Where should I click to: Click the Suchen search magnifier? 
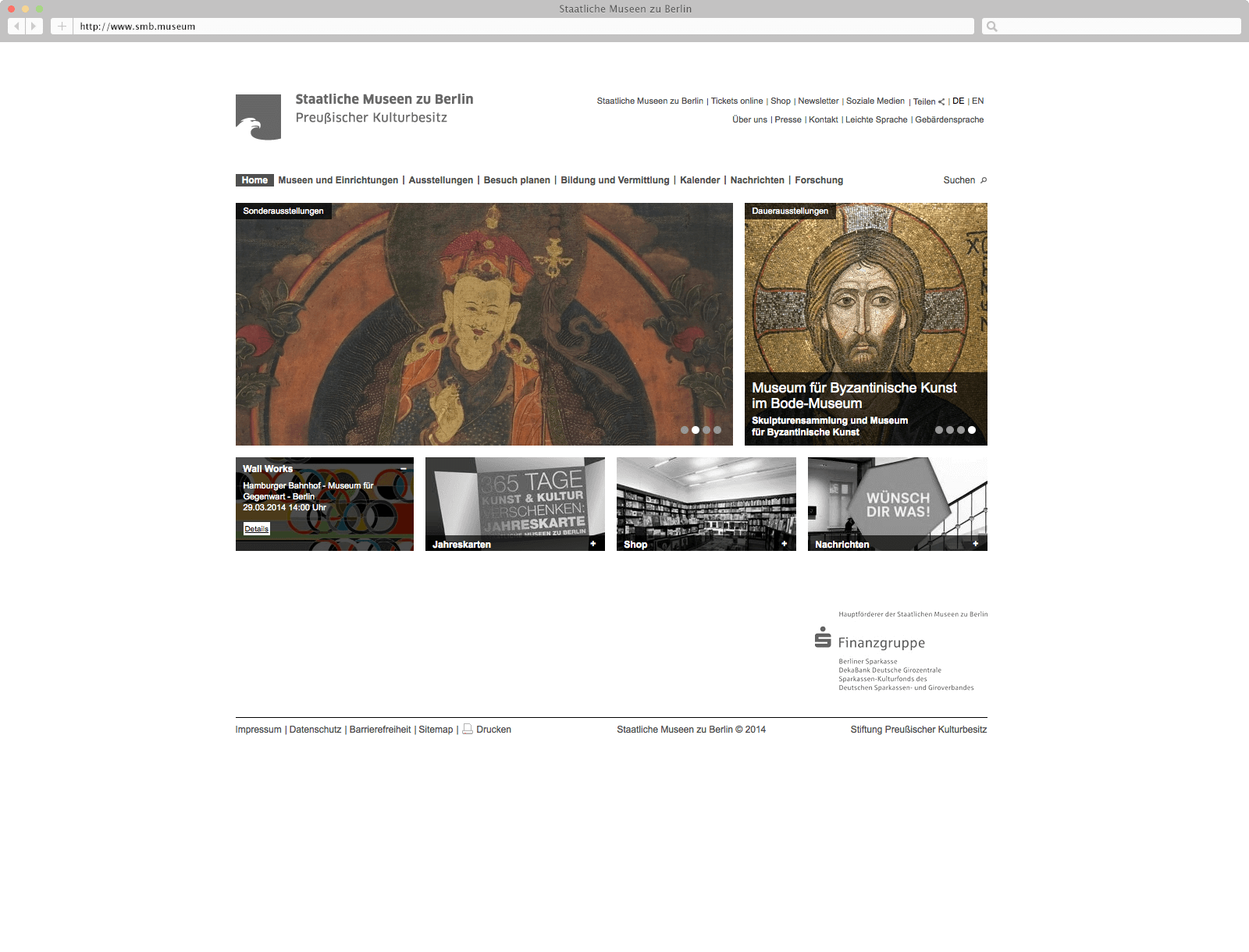tap(984, 180)
